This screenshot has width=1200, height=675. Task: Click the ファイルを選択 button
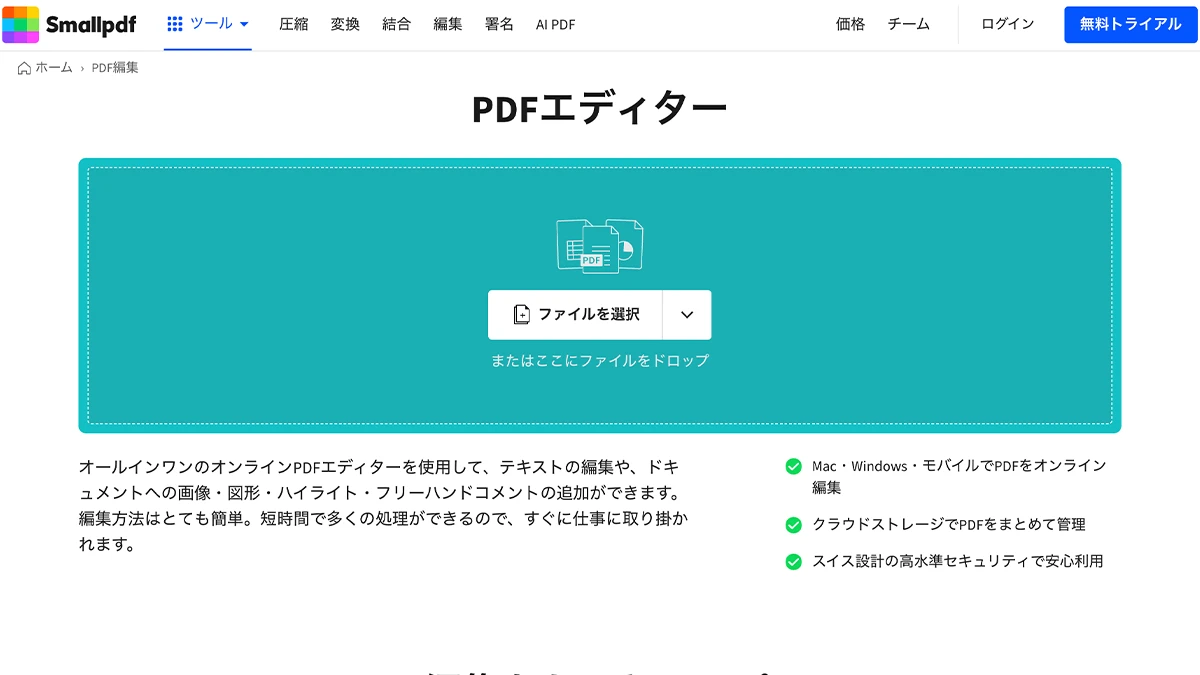click(x=575, y=314)
